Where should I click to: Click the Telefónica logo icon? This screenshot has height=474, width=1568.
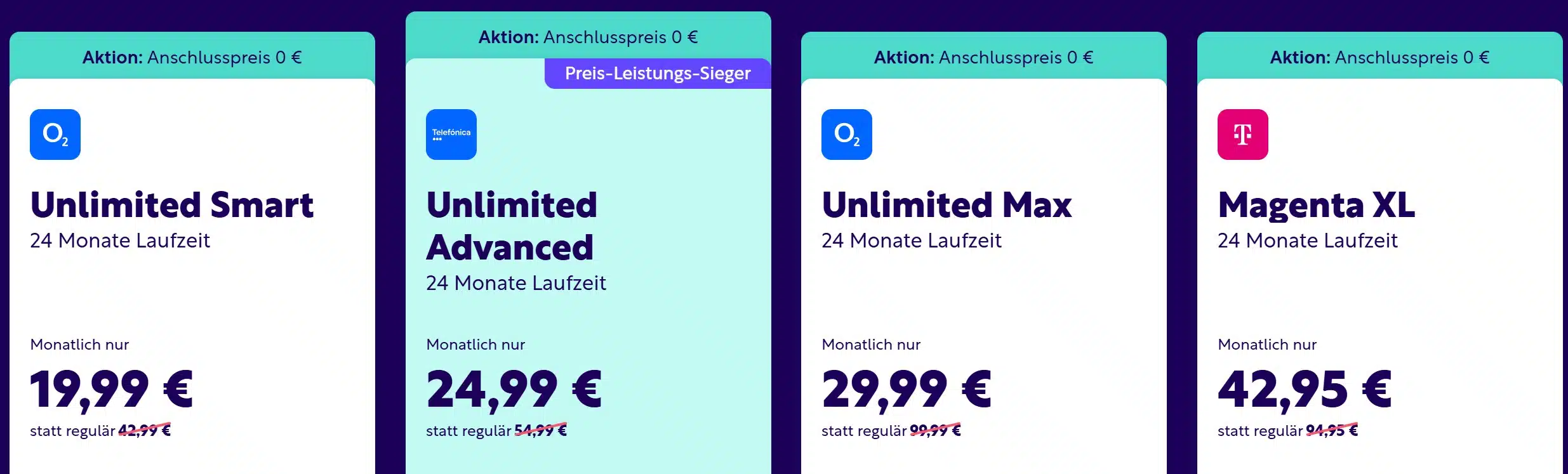tap(451, 135)
